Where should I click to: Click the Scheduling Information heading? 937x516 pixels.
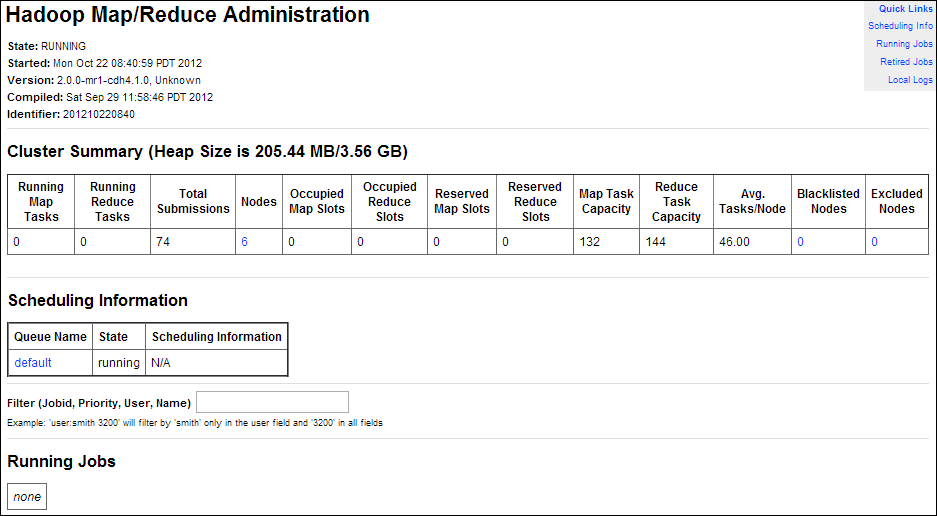point(97,300)
